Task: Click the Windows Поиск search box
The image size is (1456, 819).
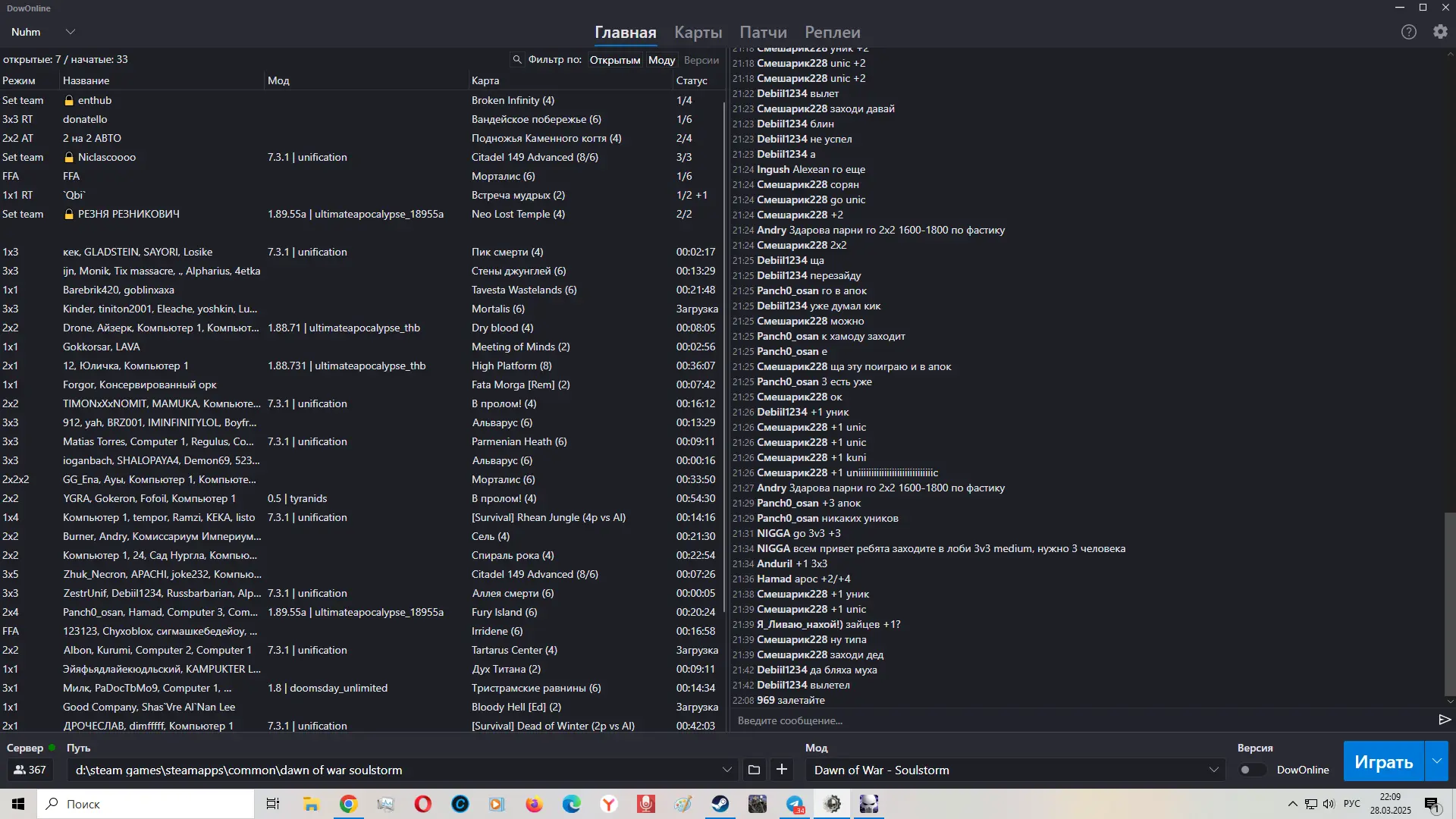Action: 146,804
